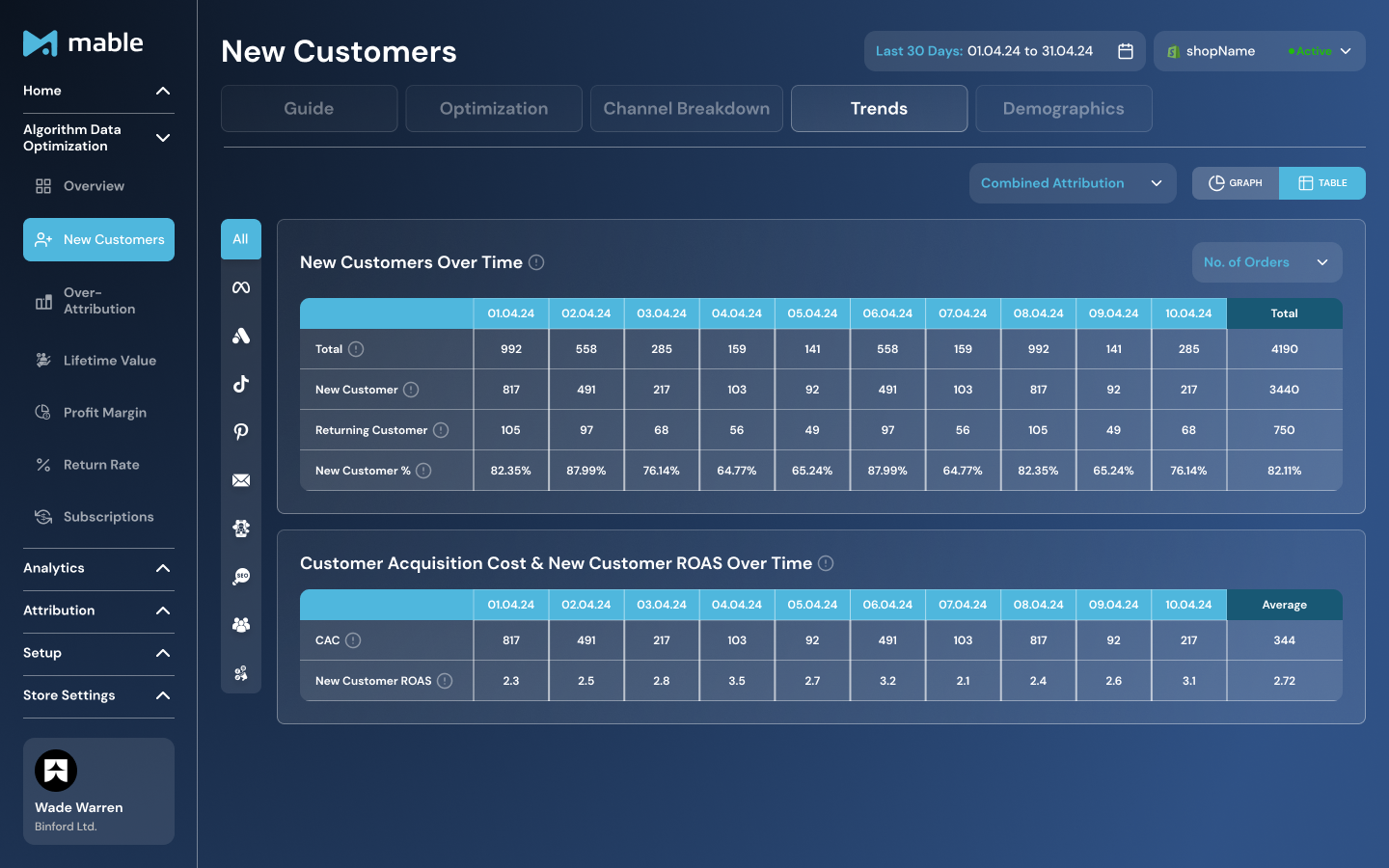Expand the Attribution section

coord(98,610)
